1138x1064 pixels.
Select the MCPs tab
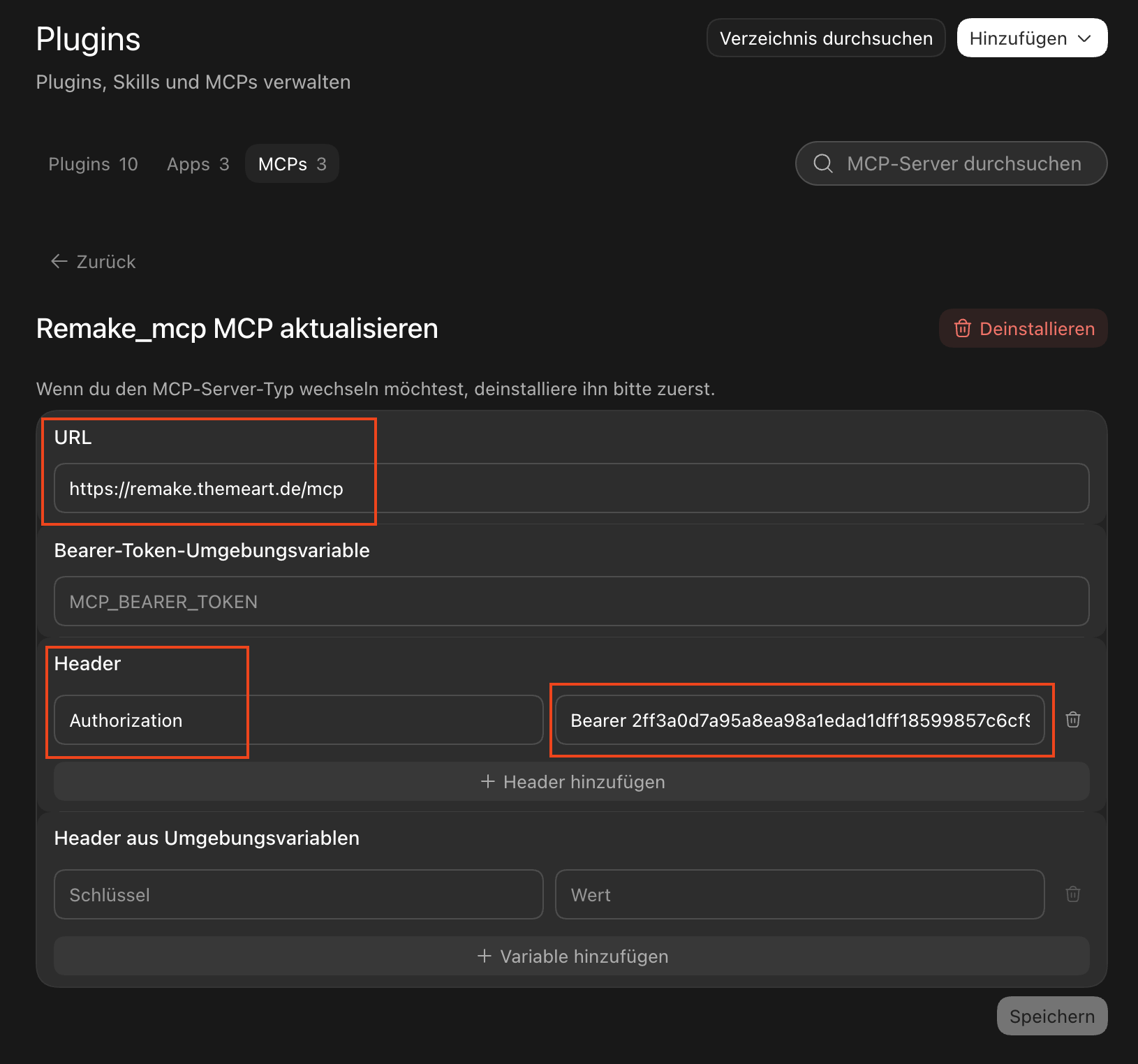click(x=293, y=164)
